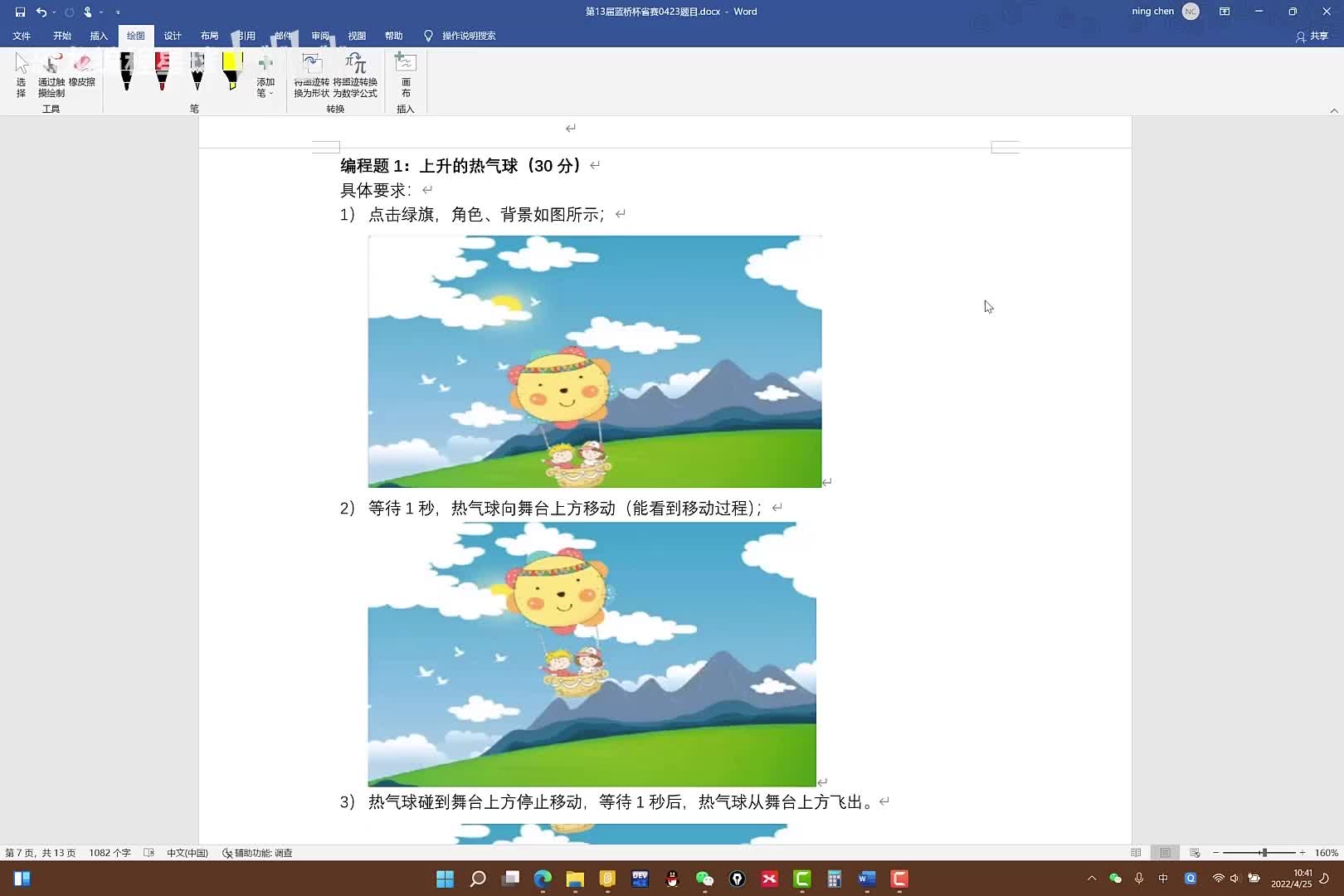Open Calculator from taskbar
1344x896 pixels.
coord(835,879)
